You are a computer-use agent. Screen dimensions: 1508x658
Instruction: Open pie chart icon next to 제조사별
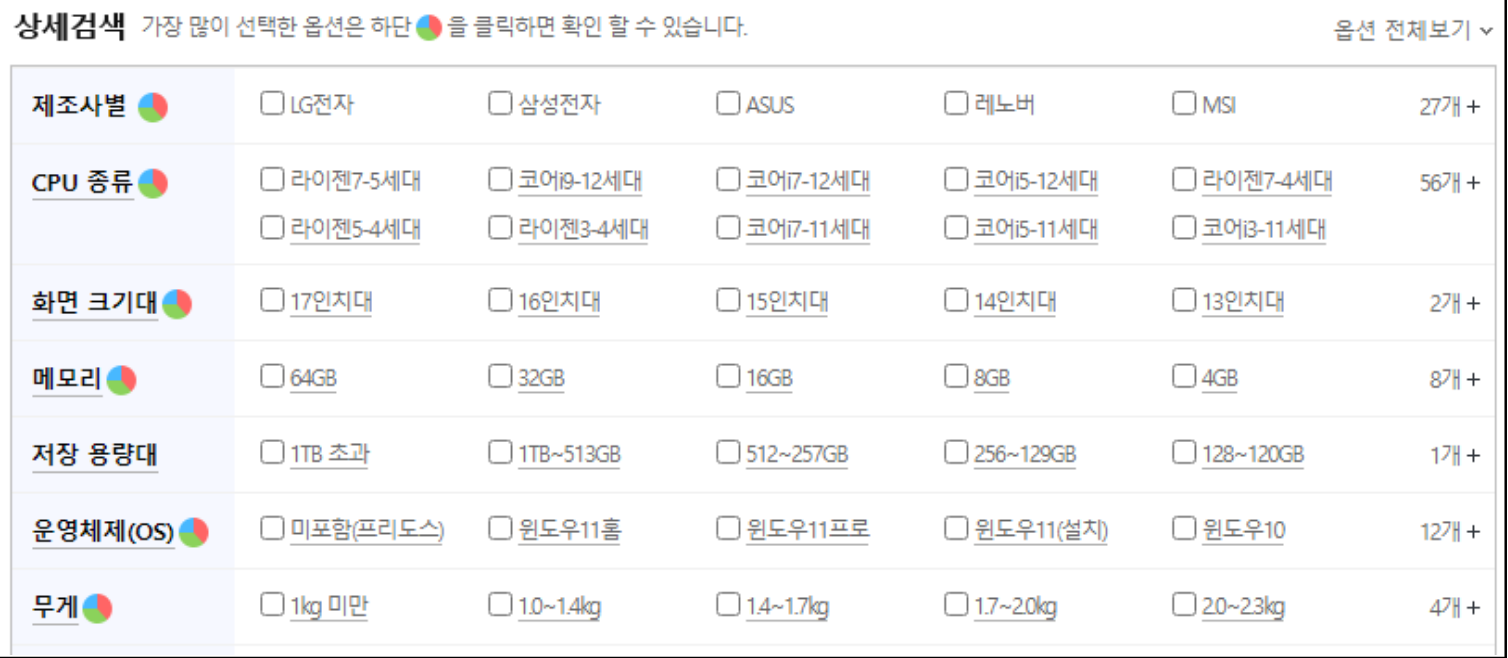tap(152, 106)
